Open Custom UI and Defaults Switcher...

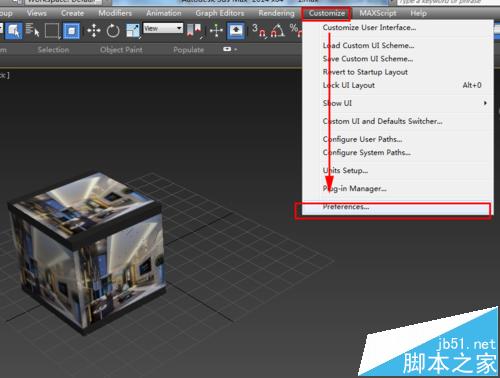(x=398, y=121)
